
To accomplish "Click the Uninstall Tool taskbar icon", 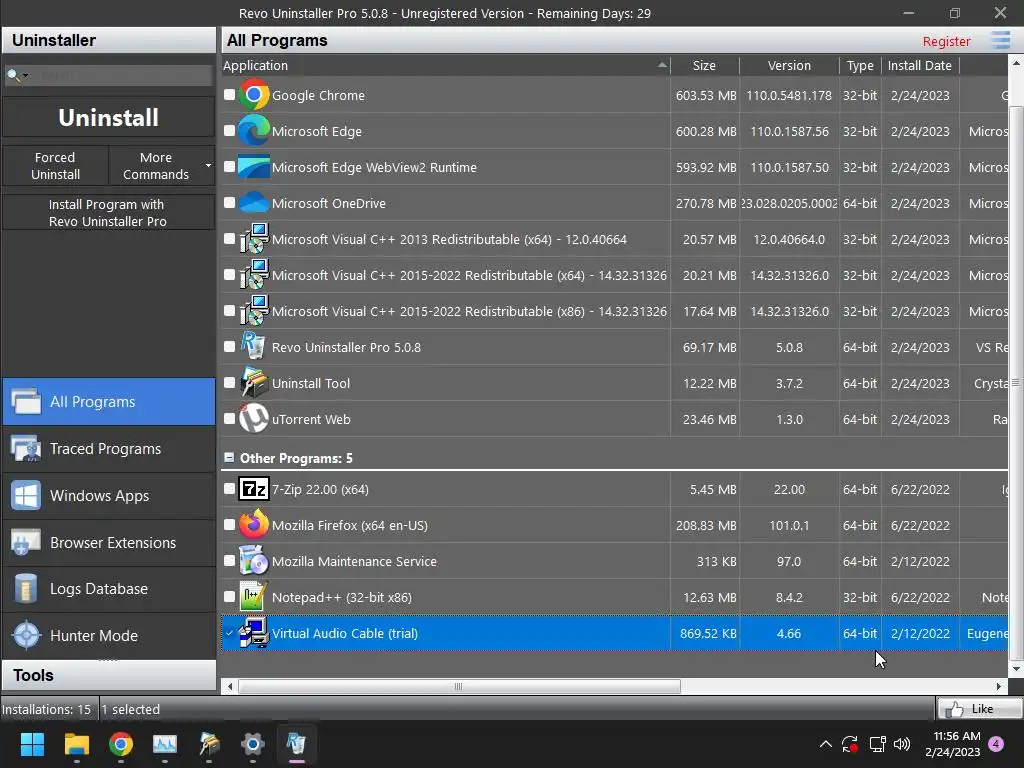I will [x=209, y=744].
